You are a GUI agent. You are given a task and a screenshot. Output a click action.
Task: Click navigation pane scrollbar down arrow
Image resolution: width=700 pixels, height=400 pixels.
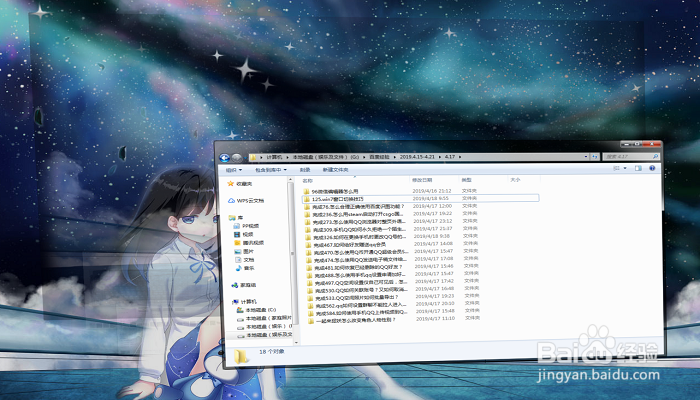[296, 342]
